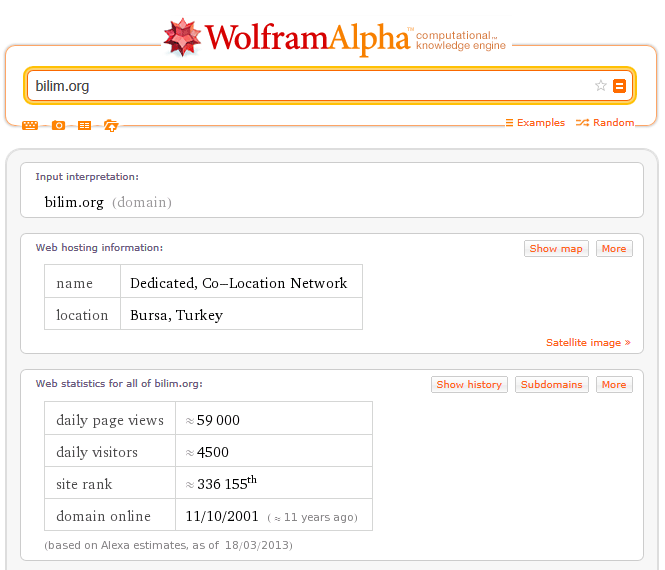
Task: Select the domain online date 11/10/2001
Action: 222,516
